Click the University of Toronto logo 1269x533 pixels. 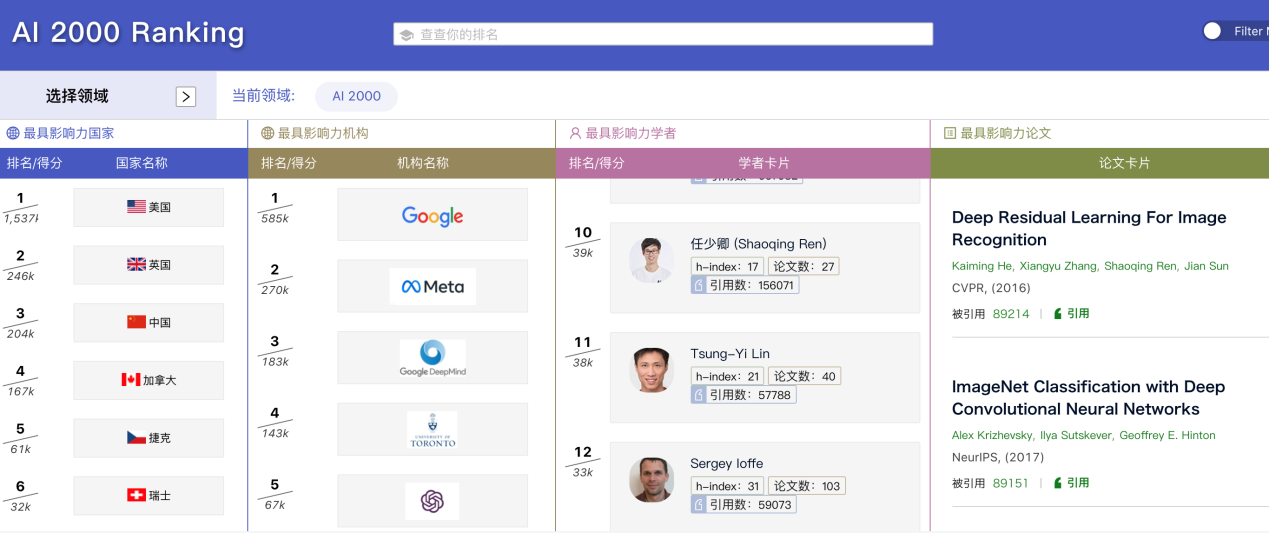[432, 429]
